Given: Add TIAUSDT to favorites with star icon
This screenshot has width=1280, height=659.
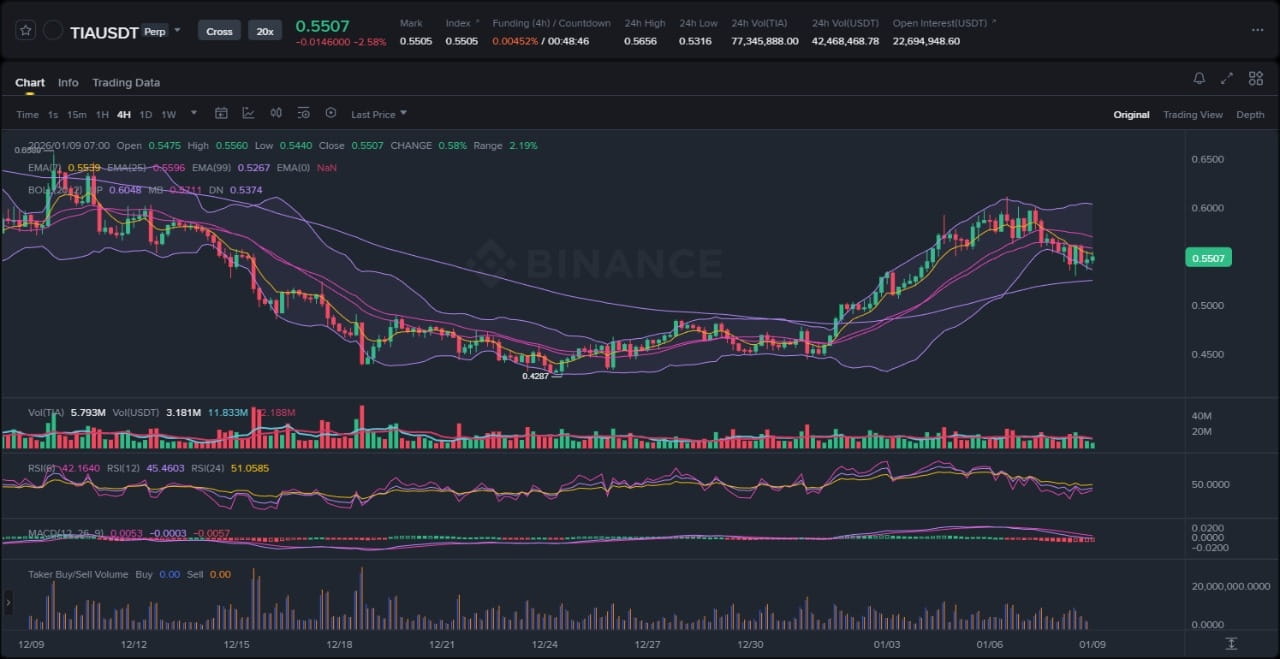Looking at the screenshot, I should coord(25,31).
